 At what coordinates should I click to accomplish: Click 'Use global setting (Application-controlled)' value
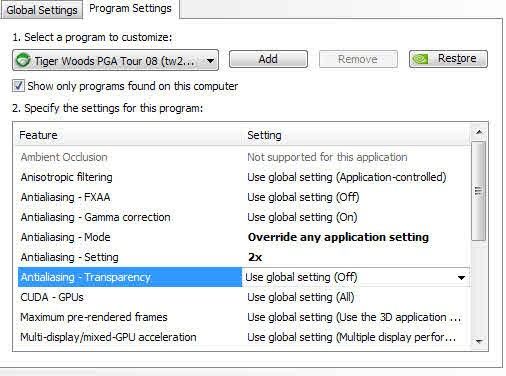(347, 177)
